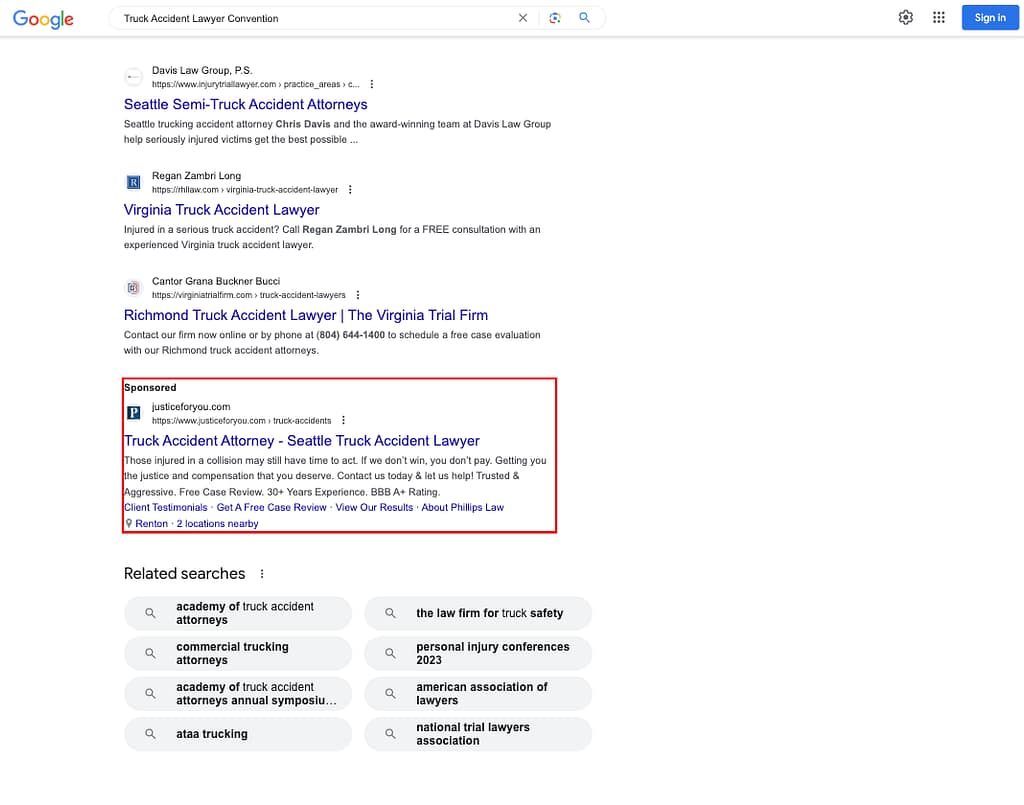Click the Sign in button
1024x805 pixels.
pos(989,18)
